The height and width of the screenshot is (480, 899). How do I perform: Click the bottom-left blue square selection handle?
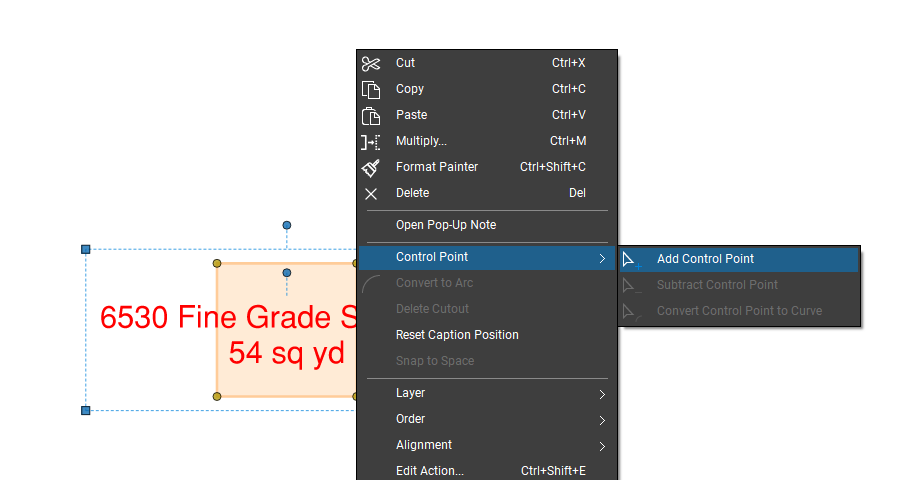(85, 411)
